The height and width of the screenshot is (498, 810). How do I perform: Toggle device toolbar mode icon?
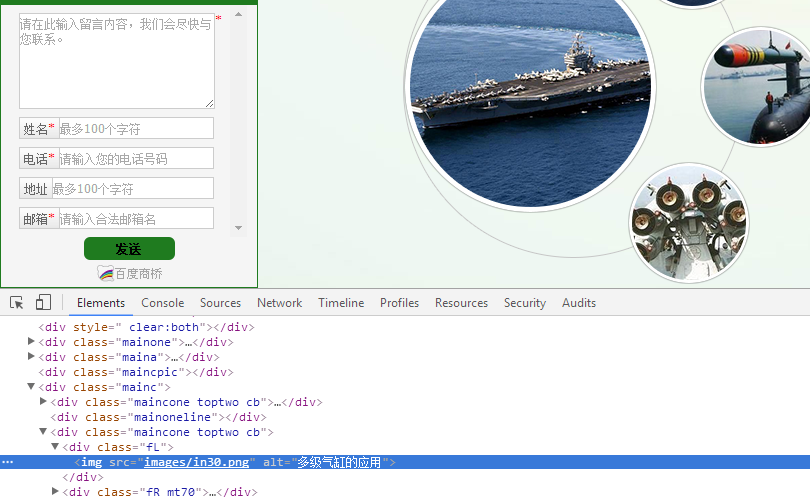tap(43, 302)
